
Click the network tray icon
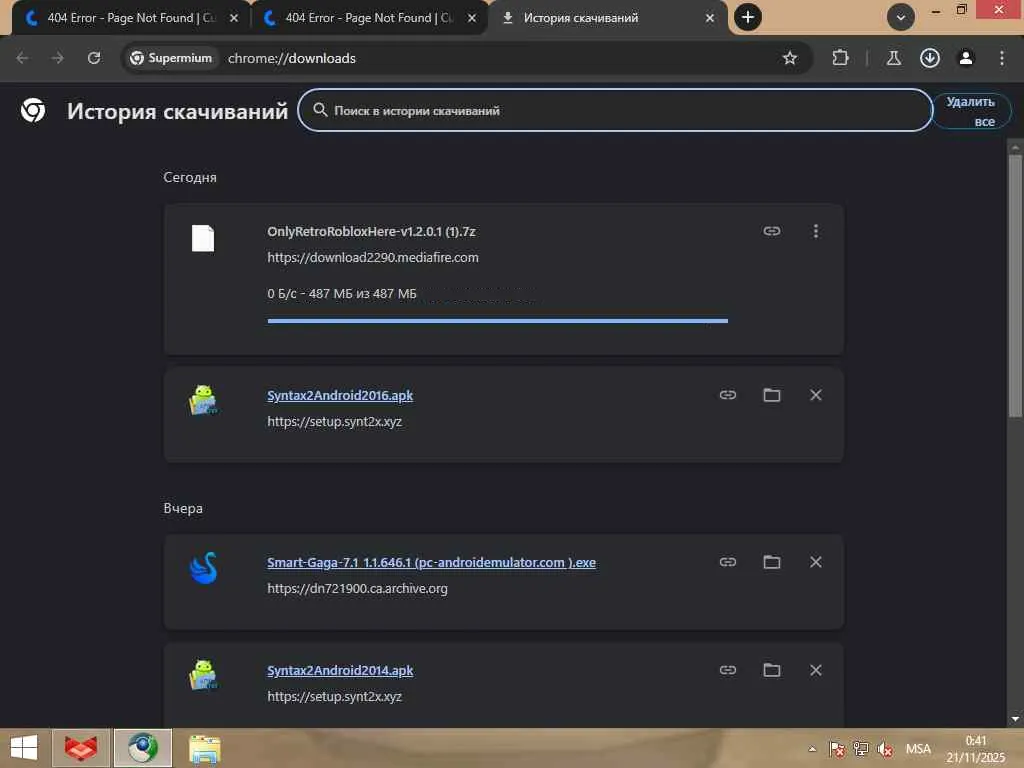pyautogui.click(x=861, y=749)
